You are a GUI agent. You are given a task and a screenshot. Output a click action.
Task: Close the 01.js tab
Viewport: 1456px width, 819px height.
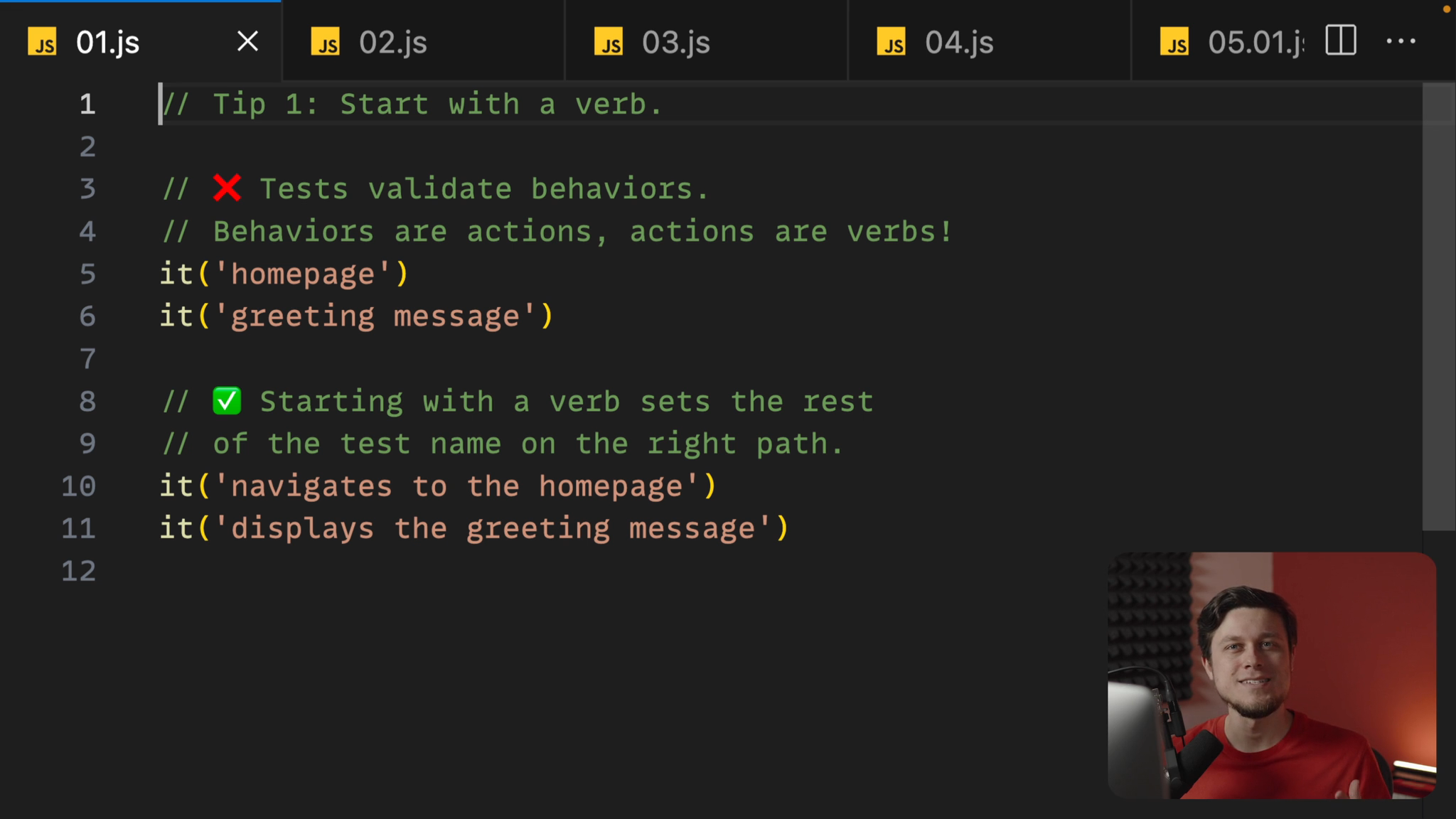(247, 41)
